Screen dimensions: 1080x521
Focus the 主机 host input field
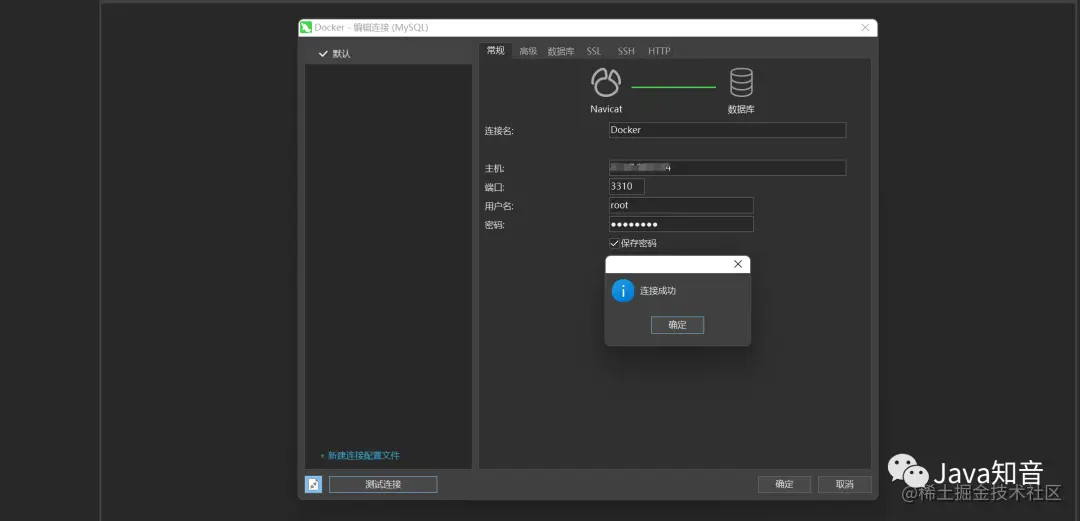727,167
